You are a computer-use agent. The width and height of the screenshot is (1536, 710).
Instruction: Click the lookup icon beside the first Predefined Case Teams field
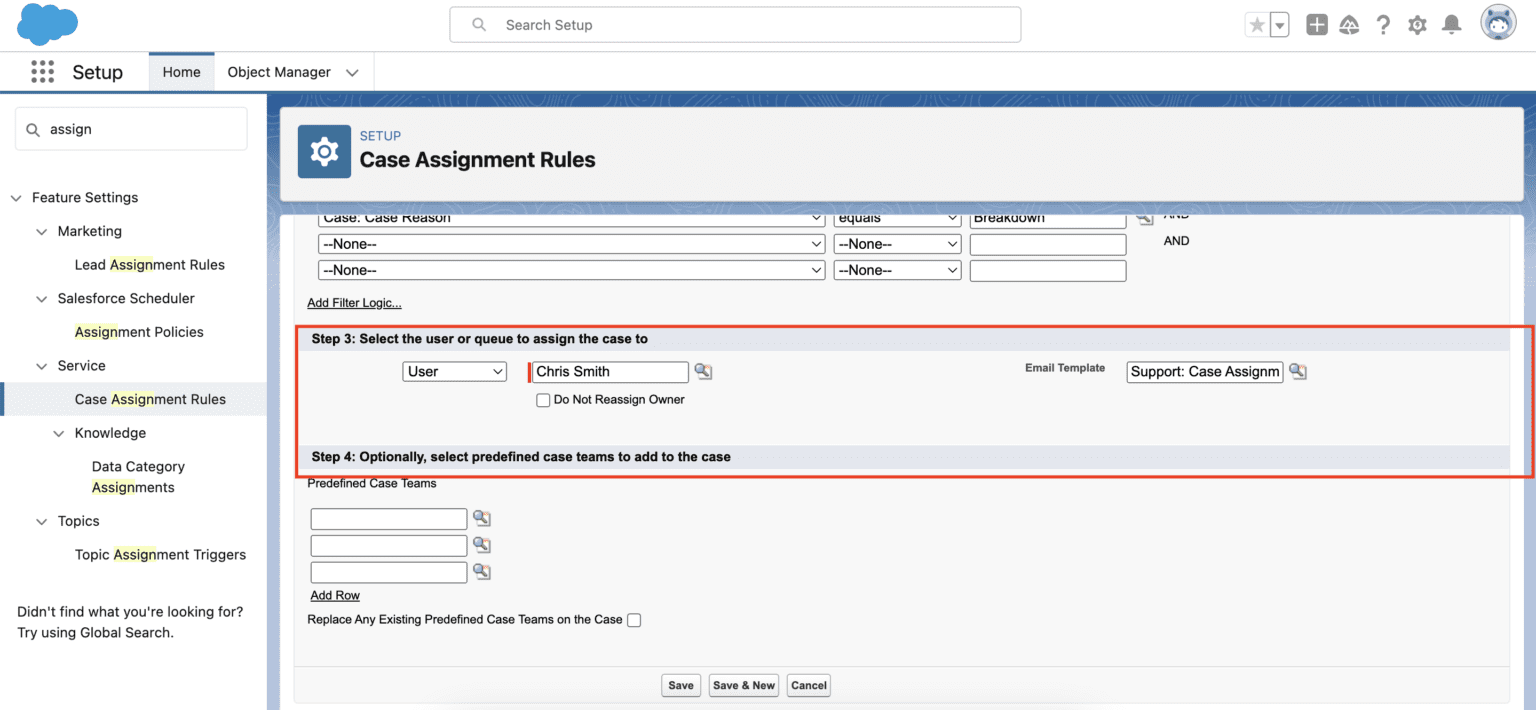(x=481, y=518)
